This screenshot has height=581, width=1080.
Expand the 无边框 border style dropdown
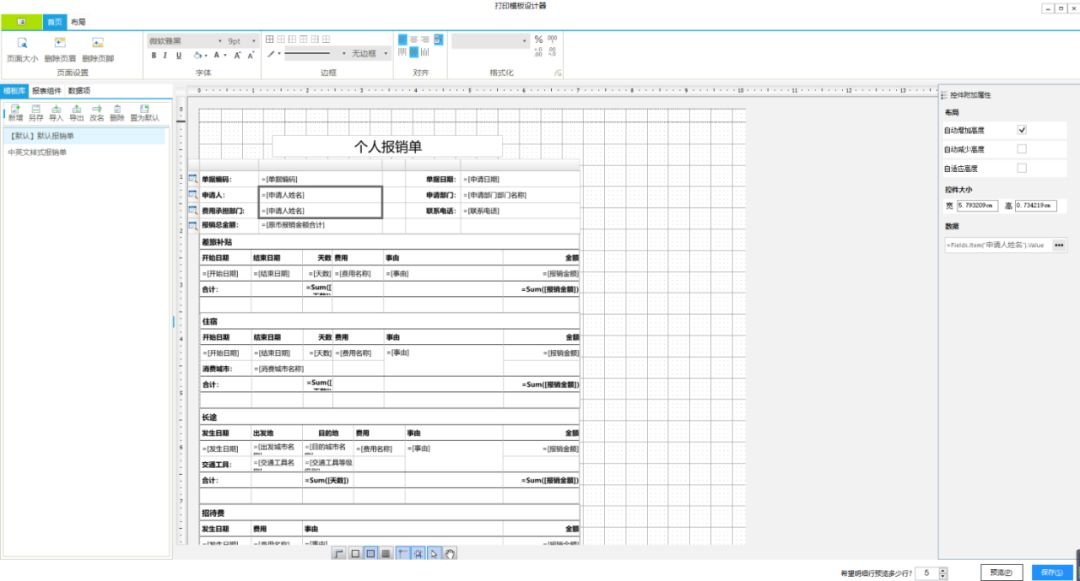366,54
